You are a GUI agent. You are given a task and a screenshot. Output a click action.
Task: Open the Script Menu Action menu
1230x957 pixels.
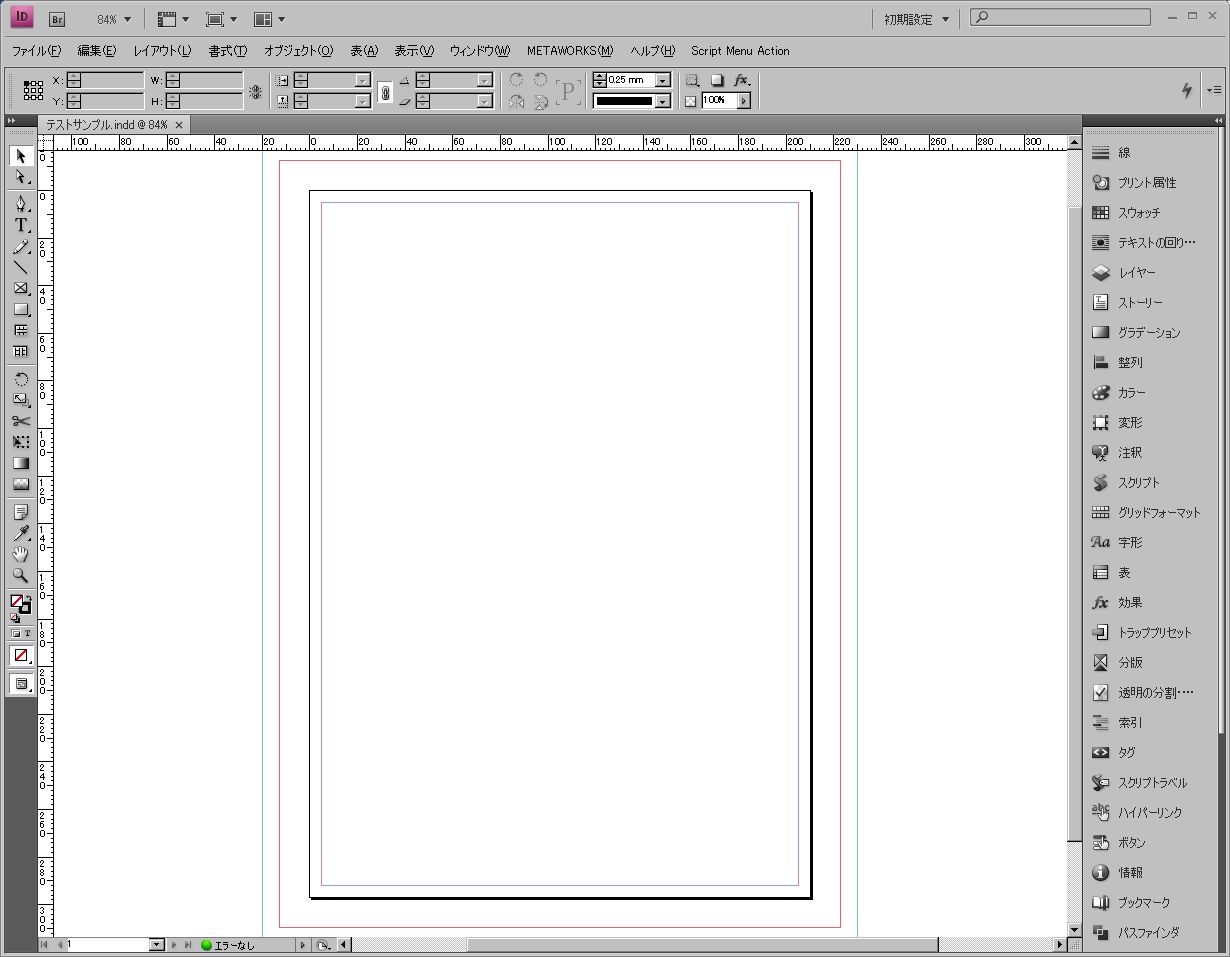tap(740, 51)
